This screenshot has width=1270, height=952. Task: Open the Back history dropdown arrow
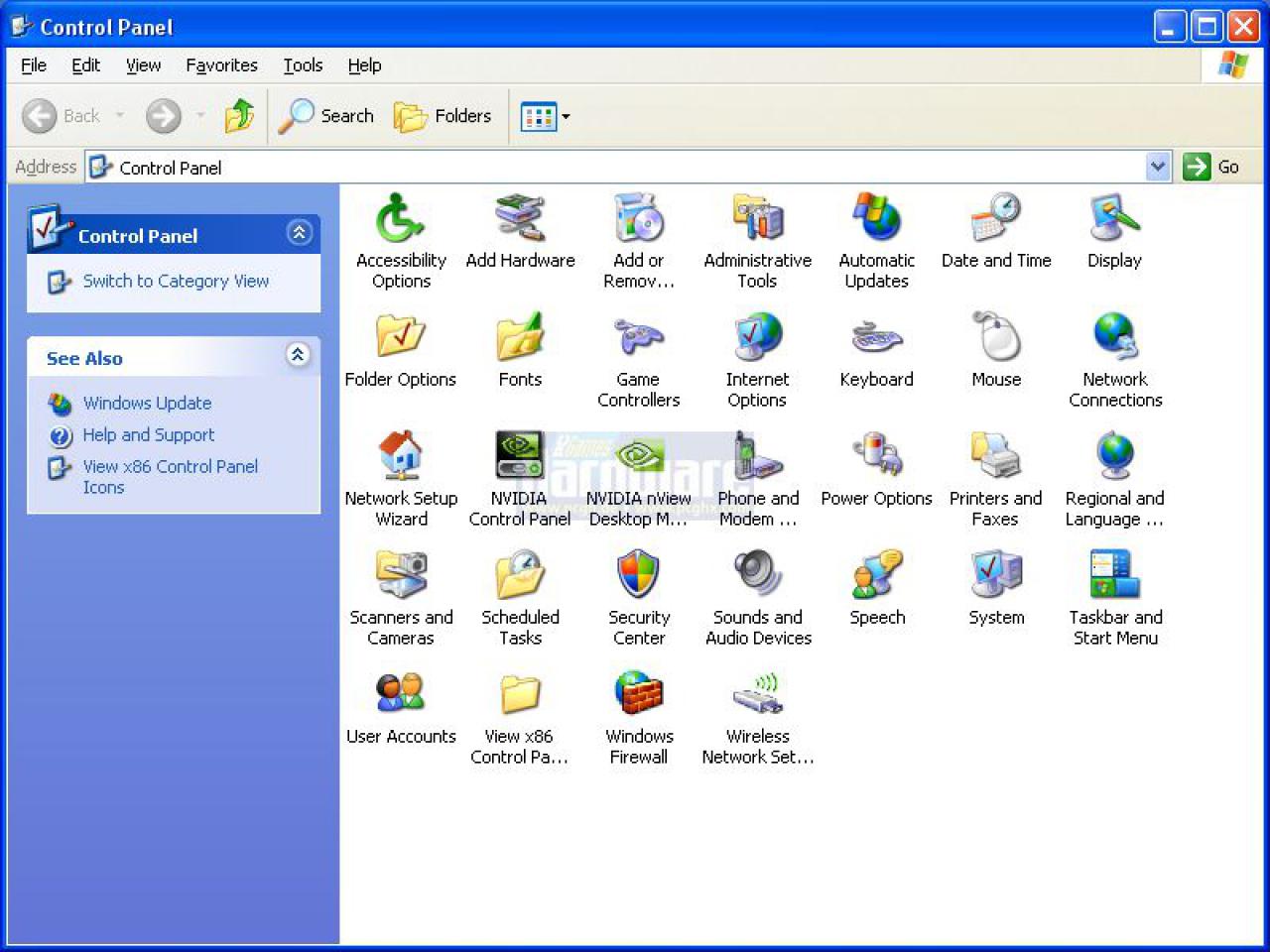119,116
